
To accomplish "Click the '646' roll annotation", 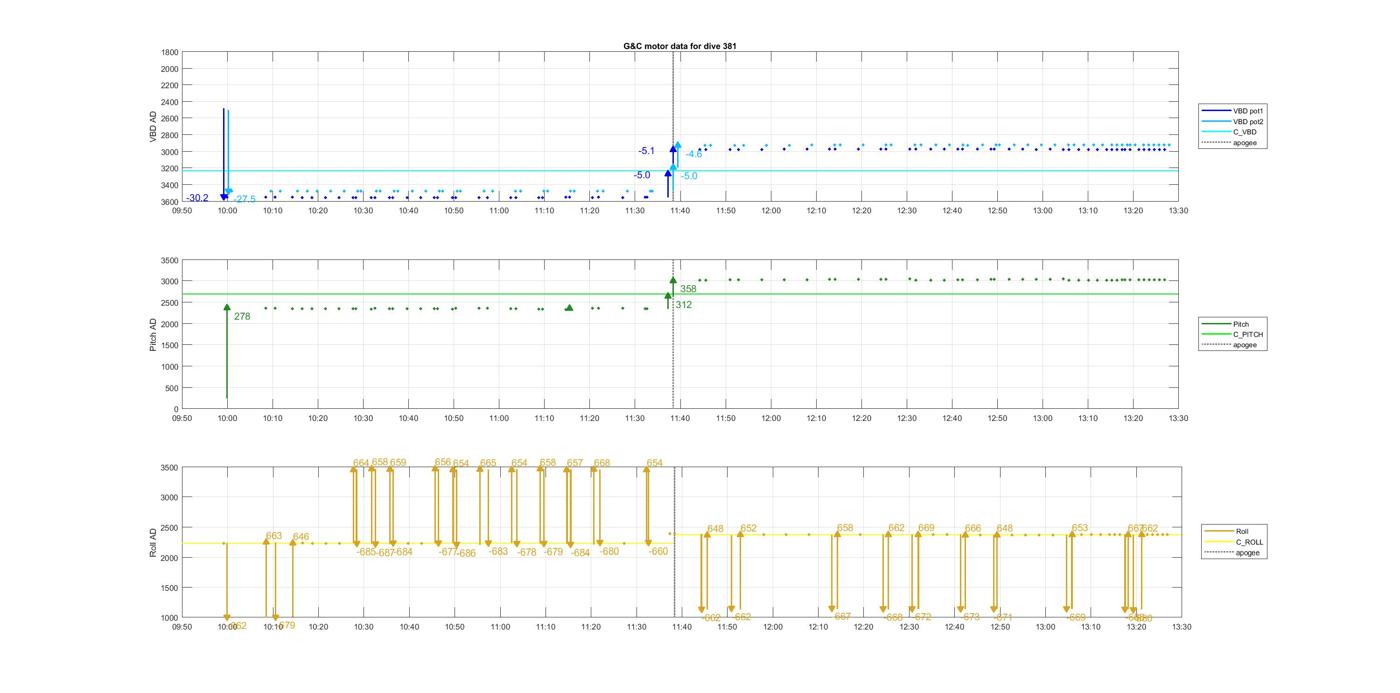I will (x=301, y=537).
